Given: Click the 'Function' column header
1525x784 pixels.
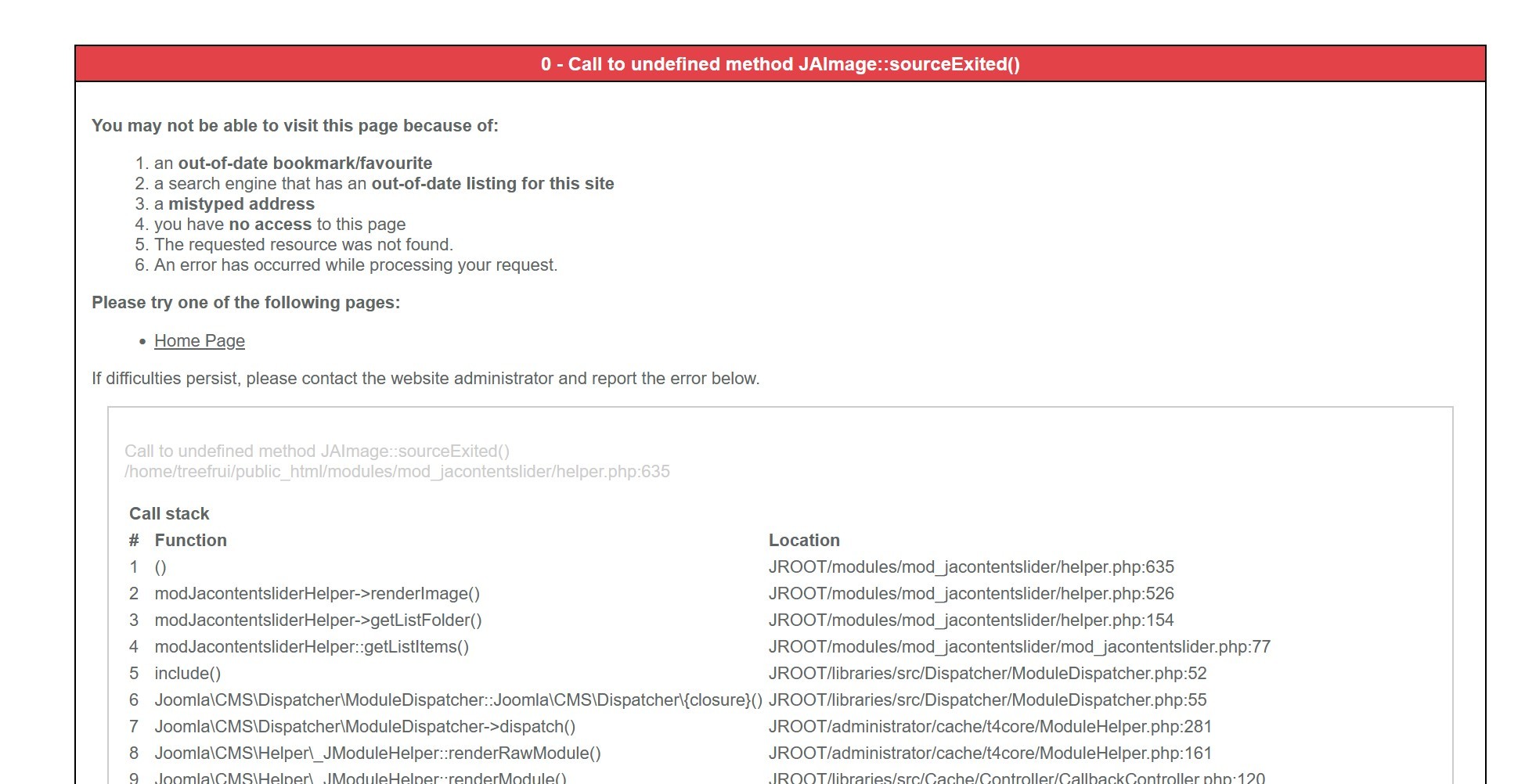Looking at the screenshot, I should point(190,541).
